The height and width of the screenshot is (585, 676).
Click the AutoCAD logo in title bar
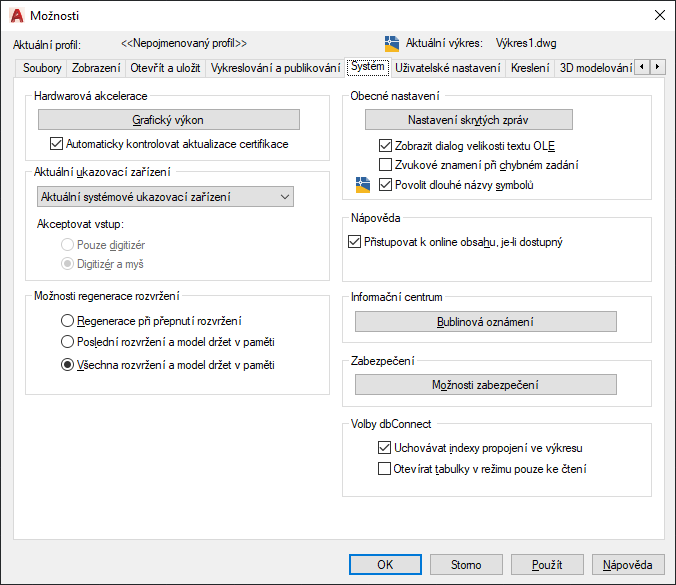[x=17, y=15]
